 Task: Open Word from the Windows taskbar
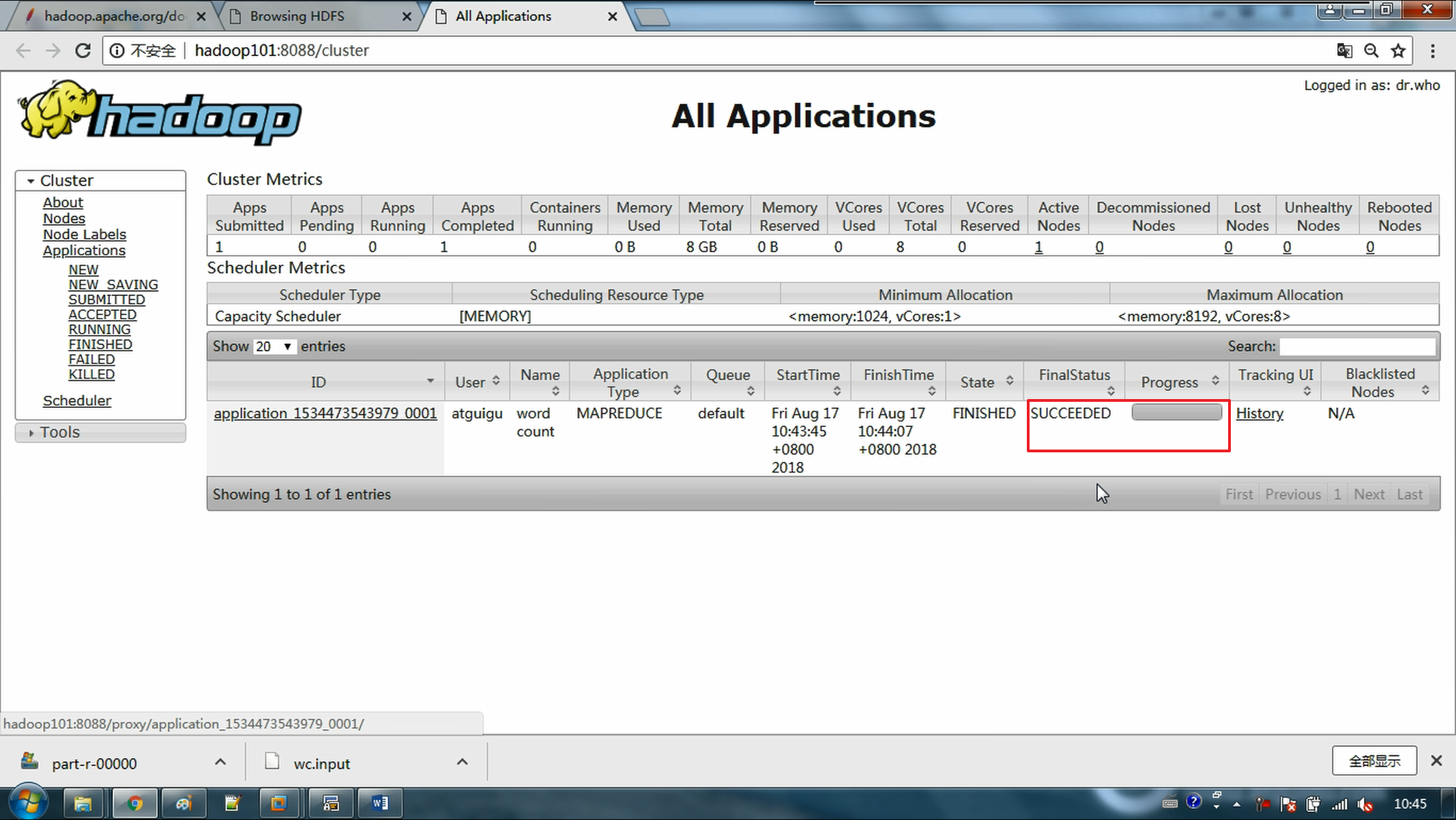coord(379,803)
